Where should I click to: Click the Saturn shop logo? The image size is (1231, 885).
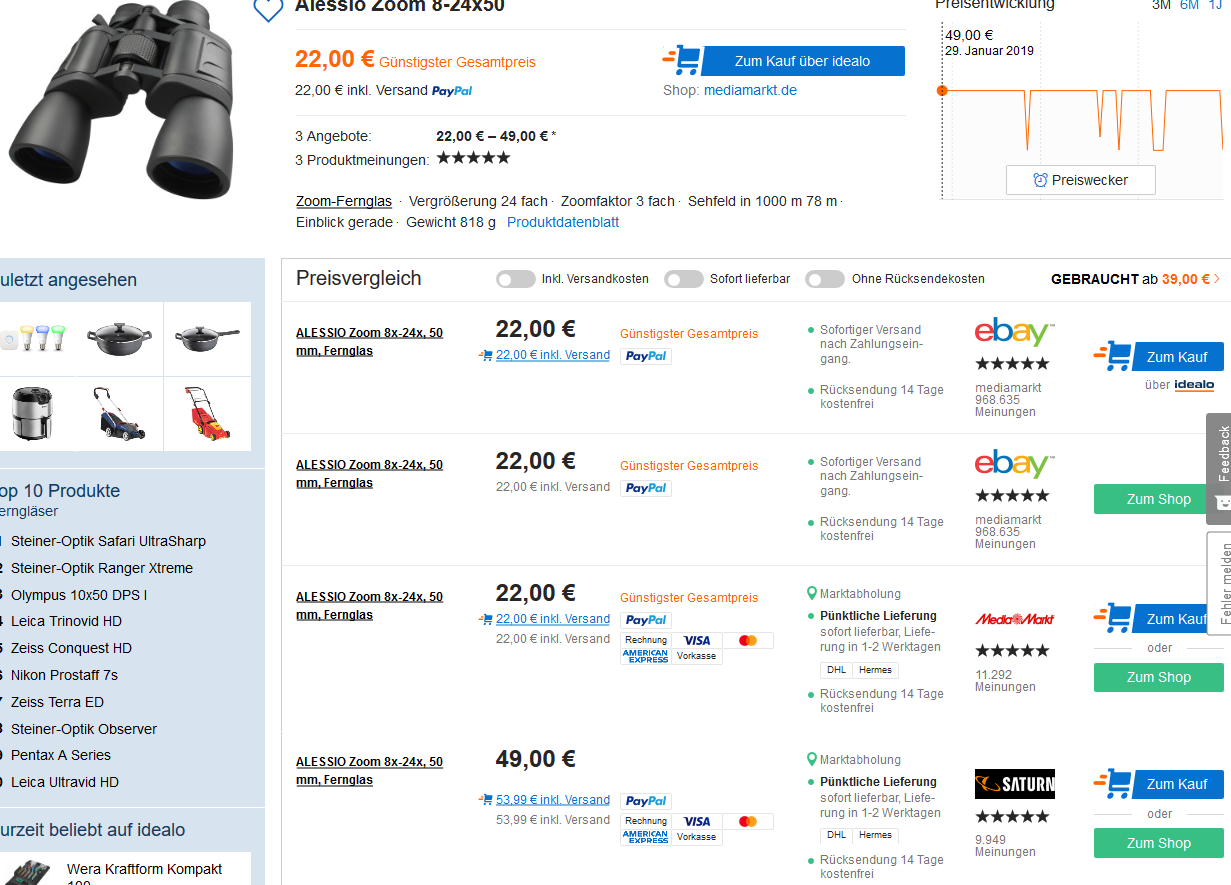pyautogui.click(x=1014, y=784)
